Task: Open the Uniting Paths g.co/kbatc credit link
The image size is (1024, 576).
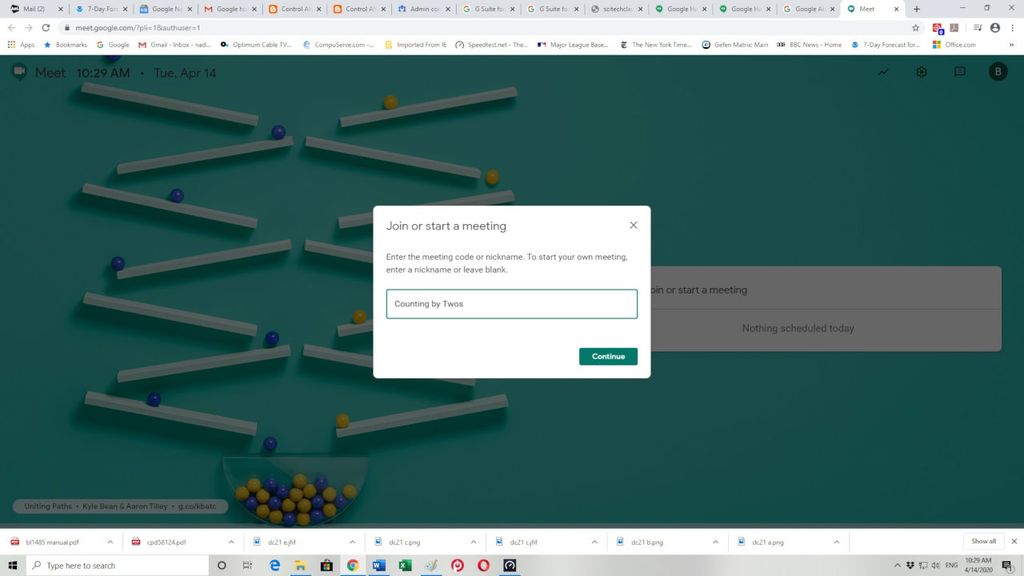Action: (x=196, y=506)
